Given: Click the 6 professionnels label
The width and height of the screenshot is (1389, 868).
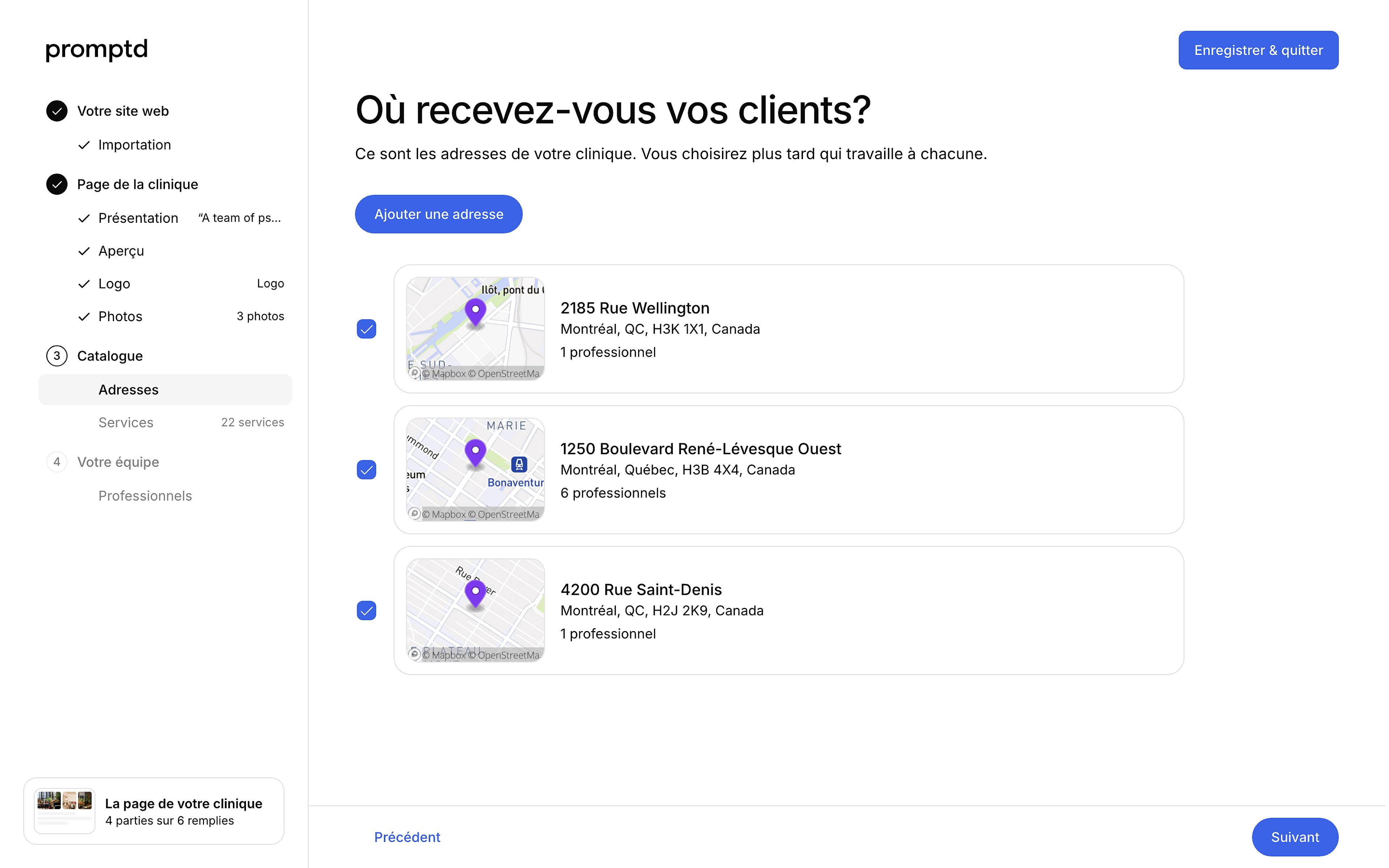Looking at the screenshot, I should pyautogui.click(x=613, y=493).
